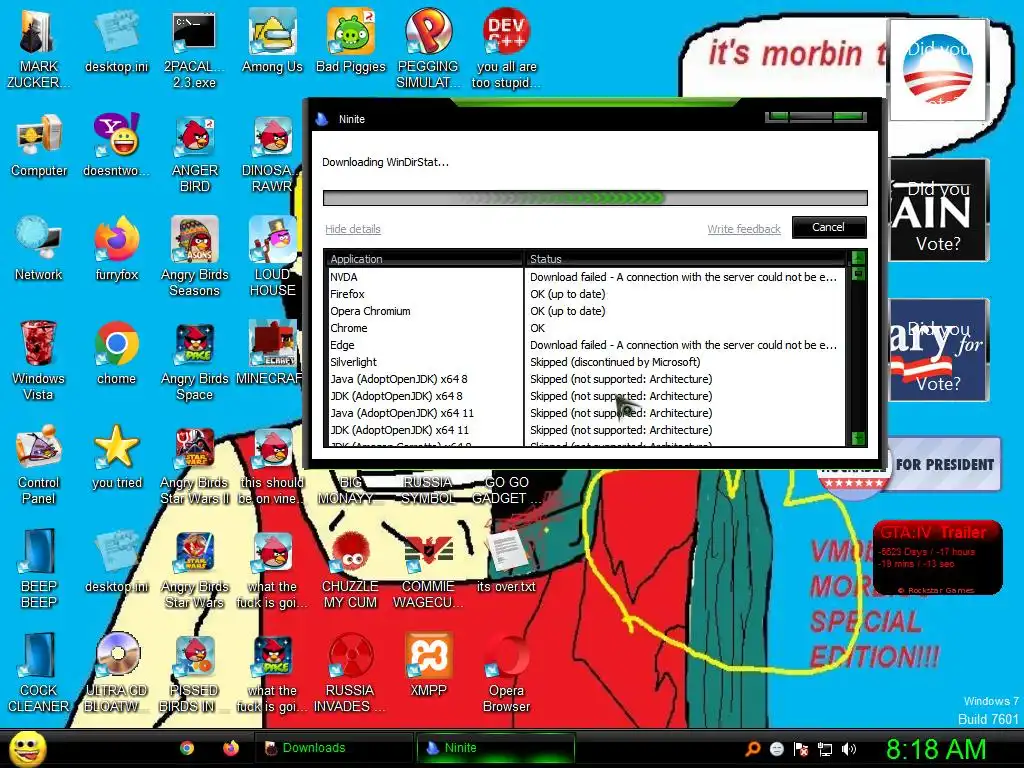The width and height of the screenshot is (1024, 768).
Task: Select the Firefox row in Ninite
Action: (584, 294)
